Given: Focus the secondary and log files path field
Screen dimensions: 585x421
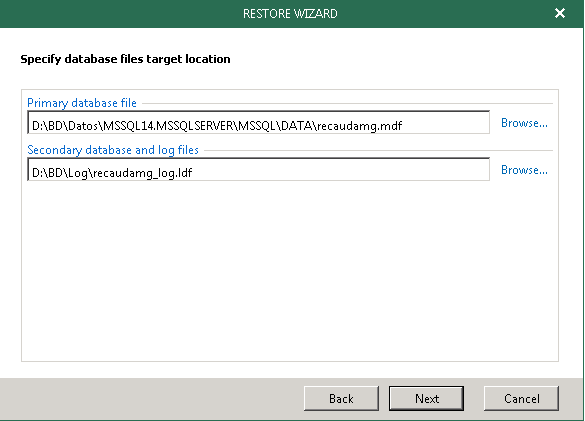Looking at the screenshot, I should pyautogui.click(x=259, y=169).
